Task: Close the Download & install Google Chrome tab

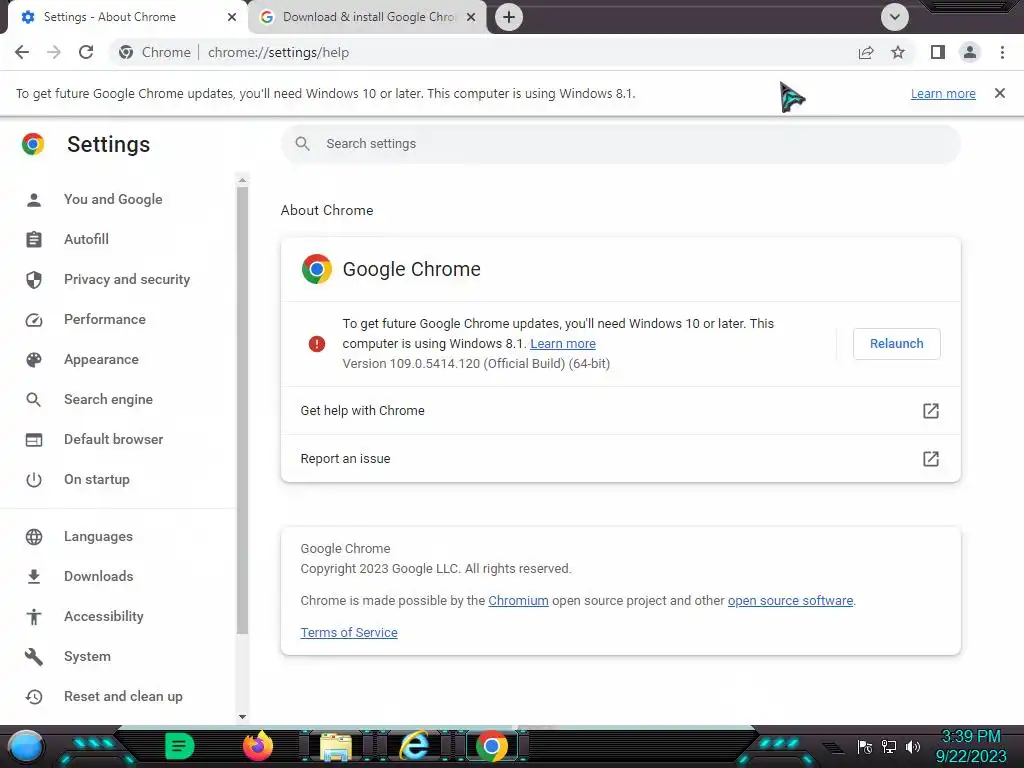Action: (x=471, y=17)
